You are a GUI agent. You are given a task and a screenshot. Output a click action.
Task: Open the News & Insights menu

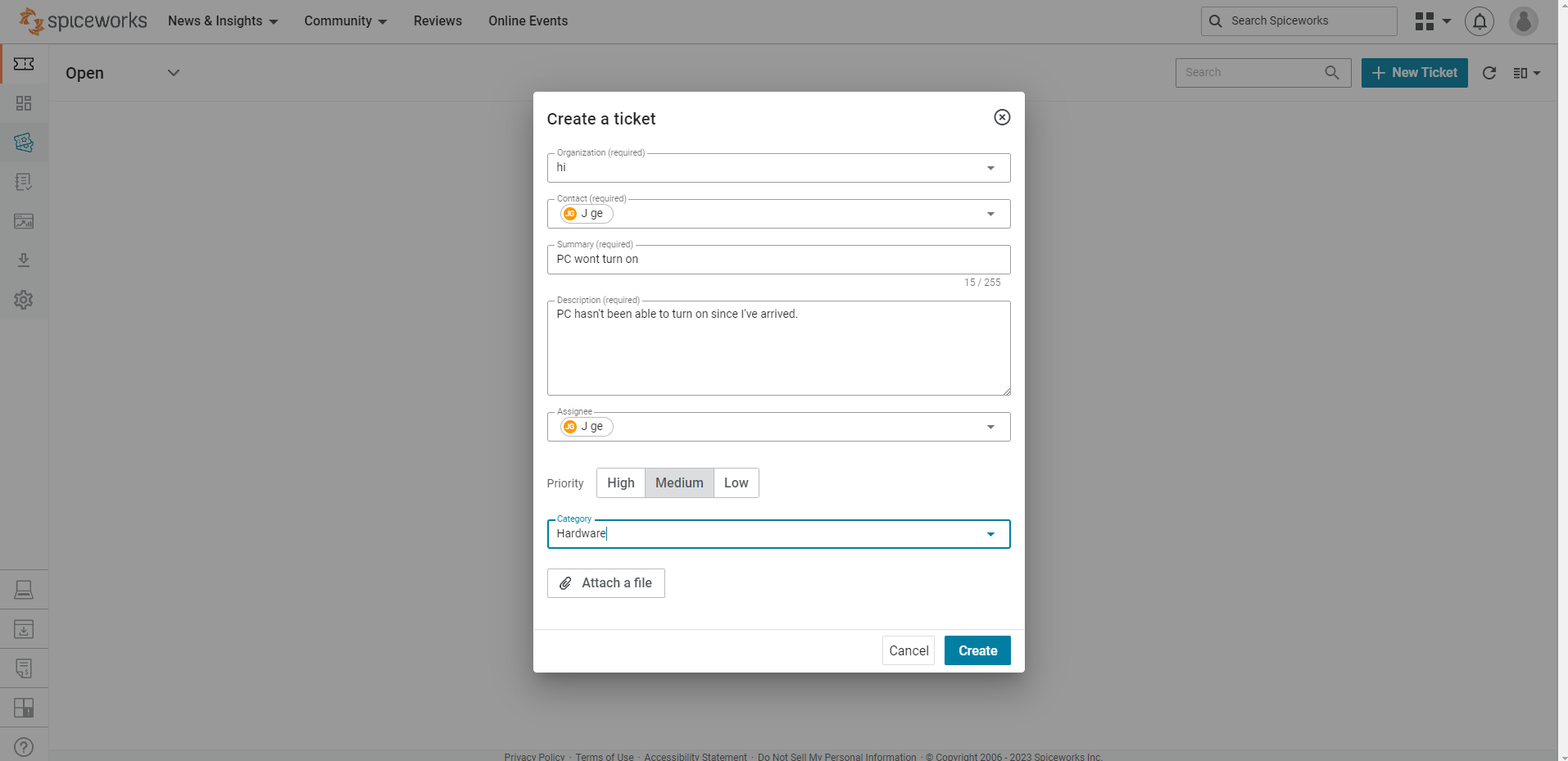222,20
